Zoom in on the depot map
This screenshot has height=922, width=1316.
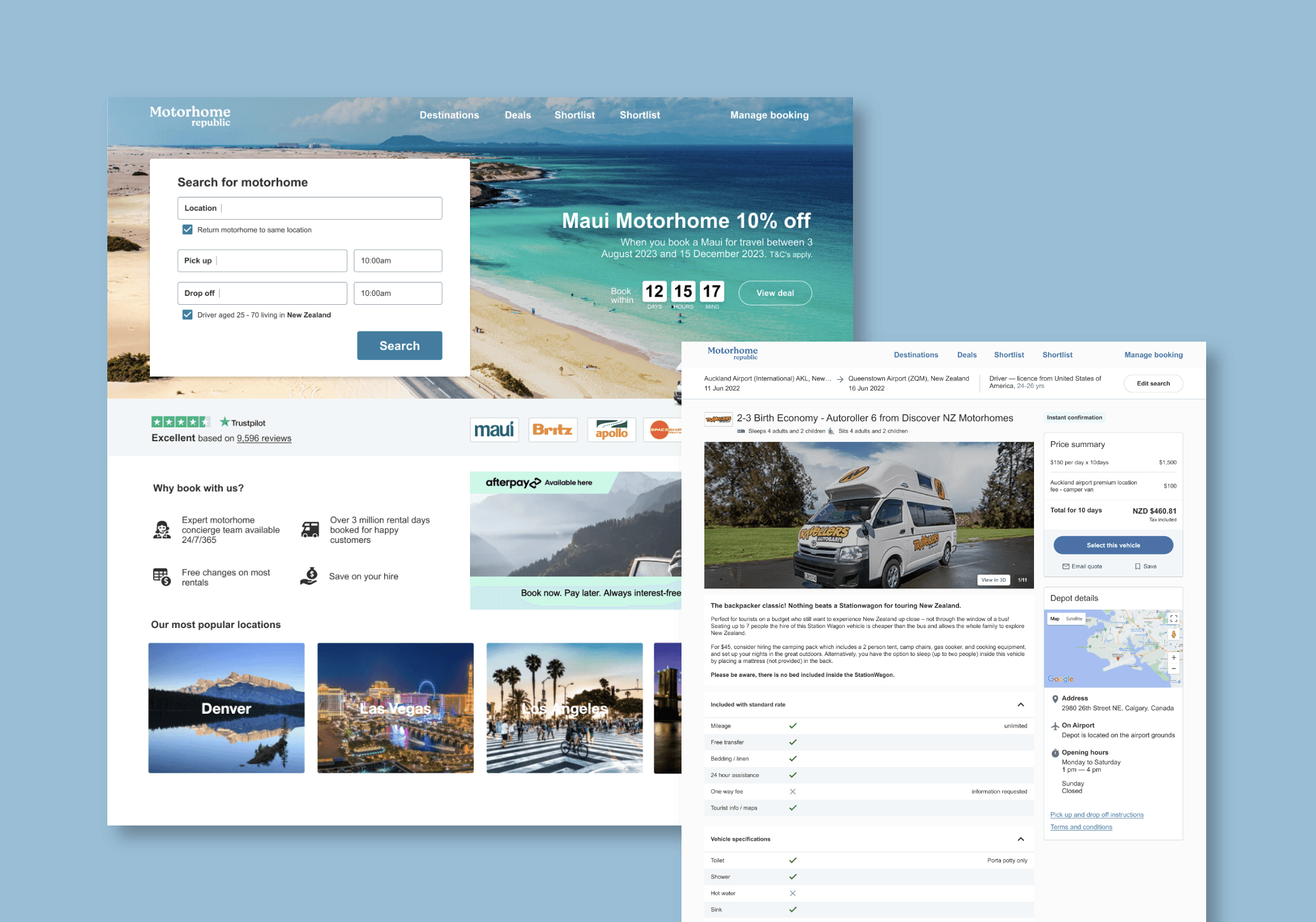click(1174, 658)
